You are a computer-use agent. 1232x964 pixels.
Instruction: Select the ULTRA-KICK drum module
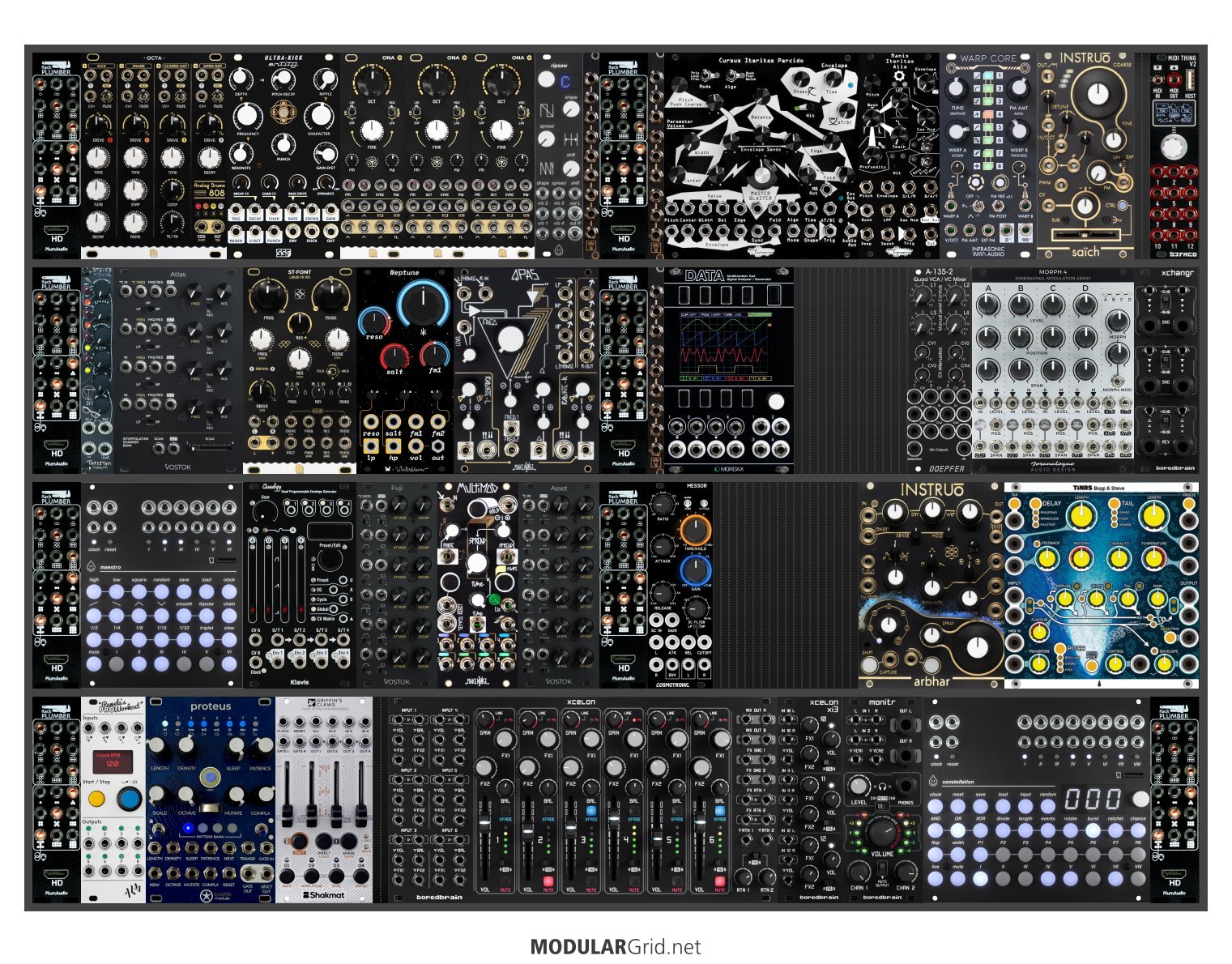pyautogui.click(x=283, y=156)
